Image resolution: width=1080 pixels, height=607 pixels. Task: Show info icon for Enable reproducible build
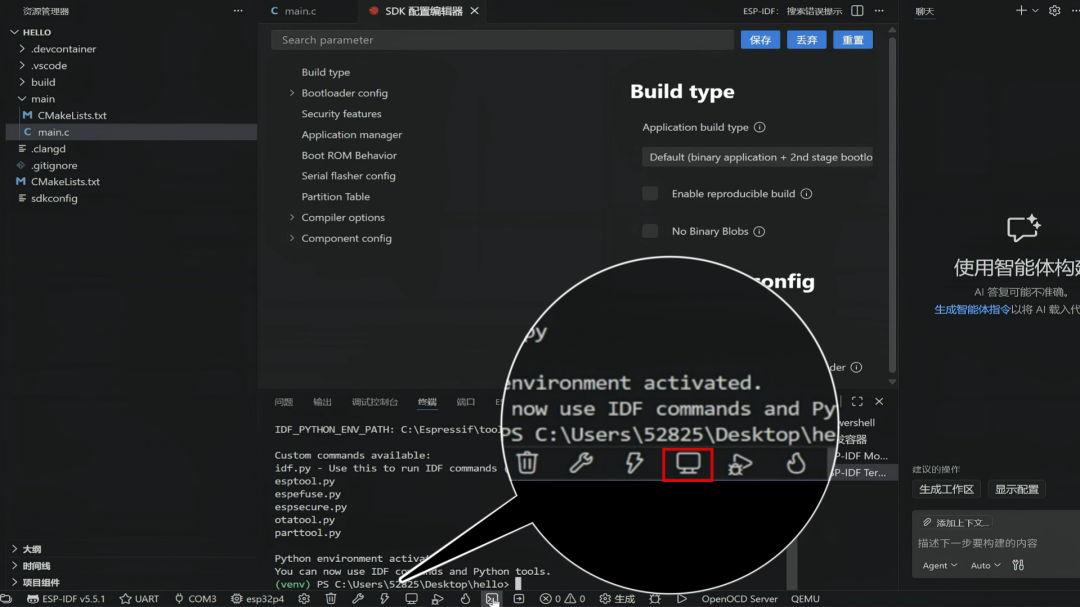pos(807,194)
